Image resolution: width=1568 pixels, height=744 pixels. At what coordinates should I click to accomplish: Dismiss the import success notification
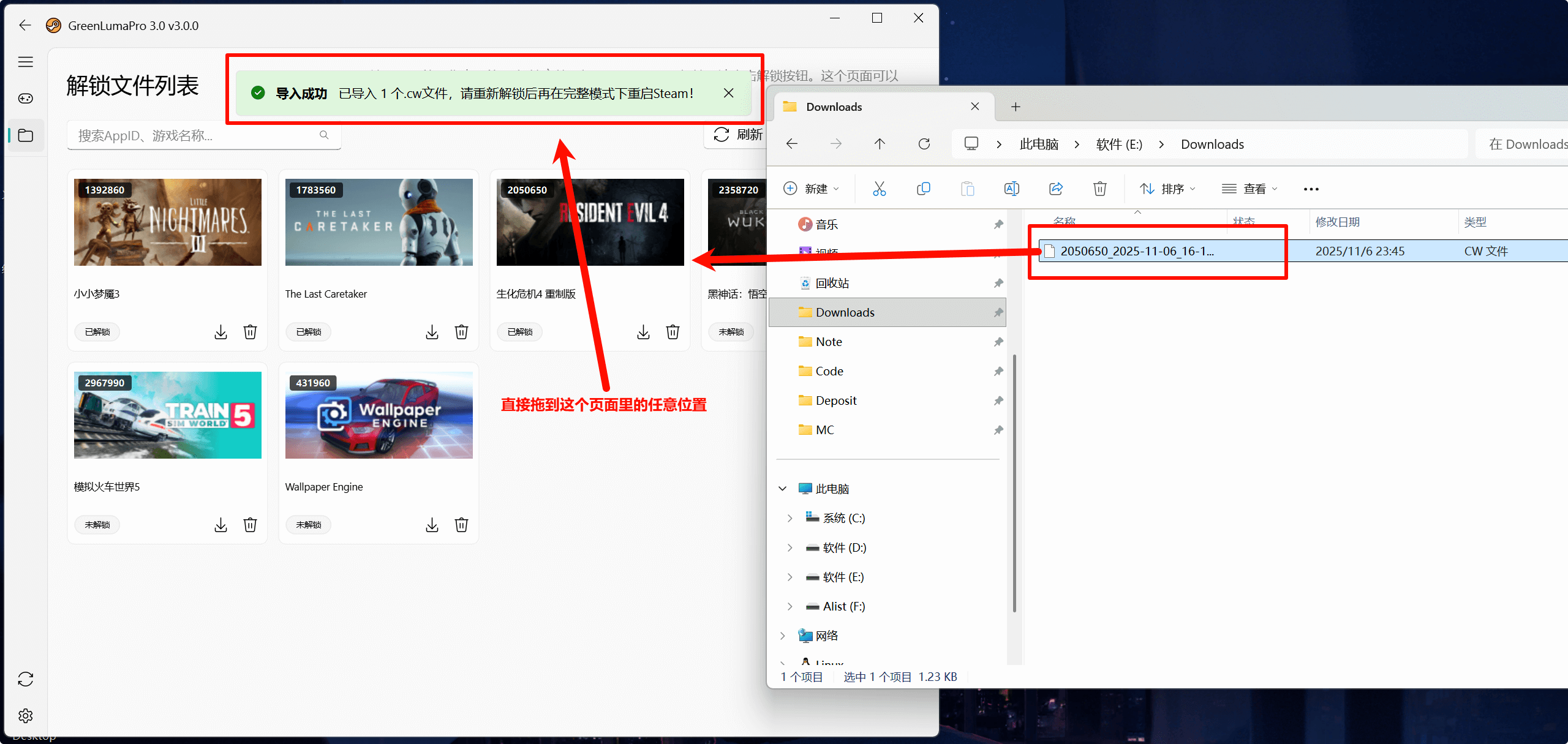[x=728, y=93]
